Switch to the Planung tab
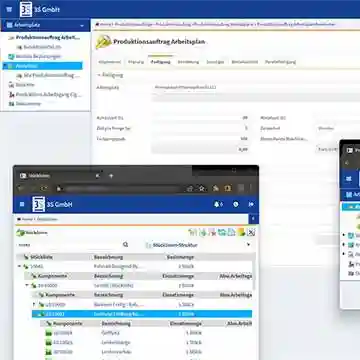 tap(136, 62)
